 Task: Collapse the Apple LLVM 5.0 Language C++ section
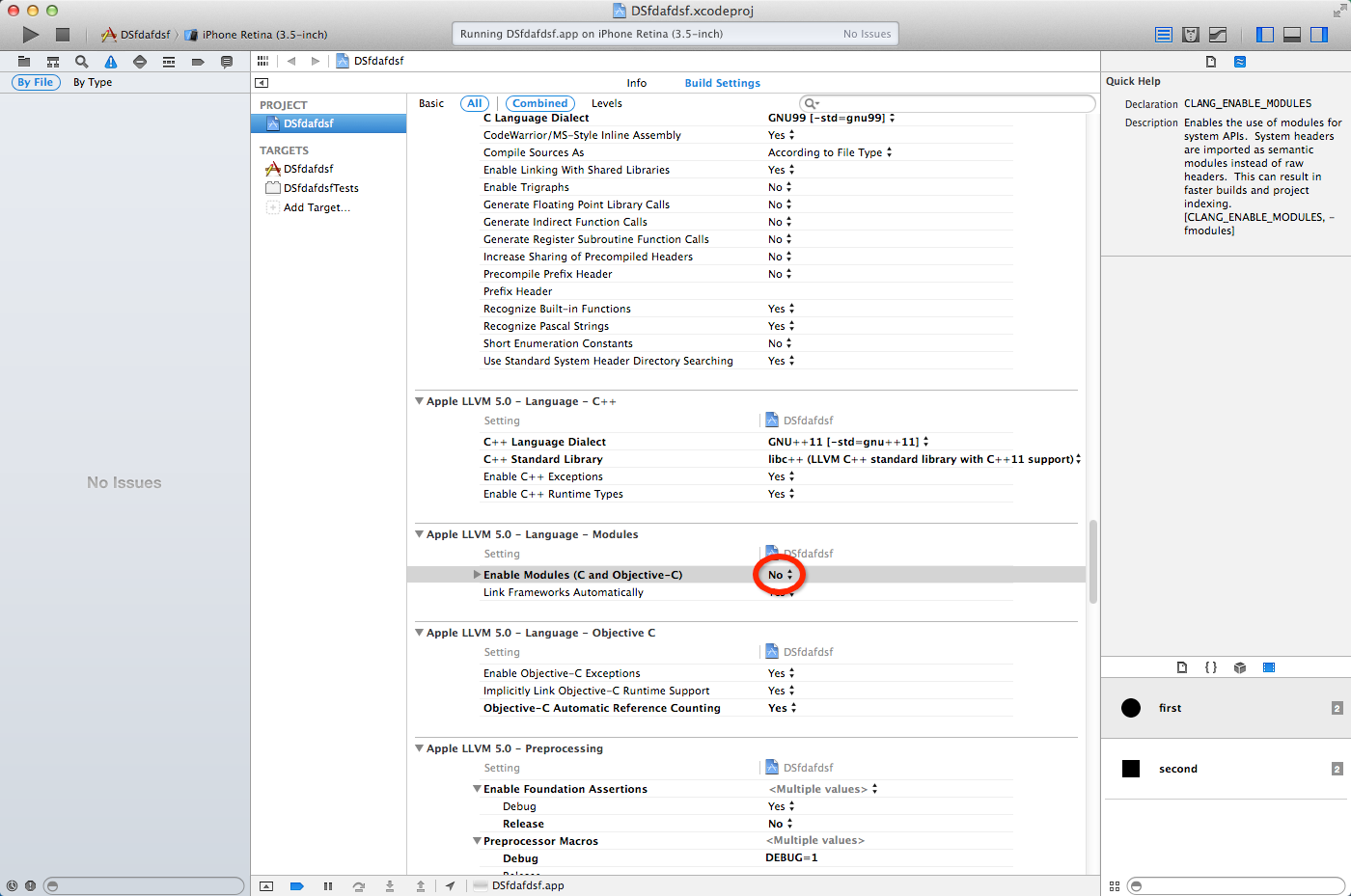click(x=420, y=401)
